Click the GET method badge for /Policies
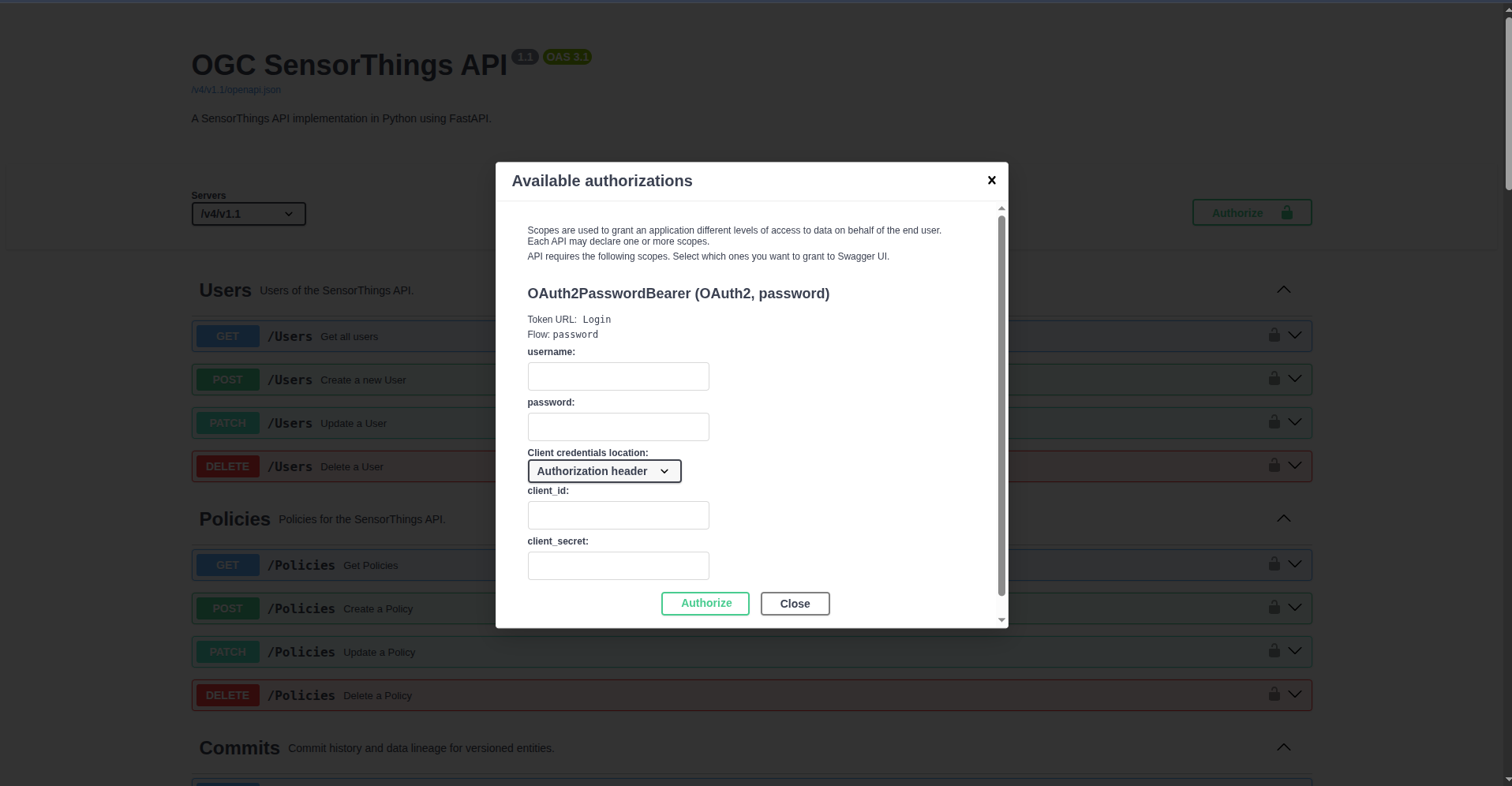Screen dimensions: 1512x786 (228, 565)
